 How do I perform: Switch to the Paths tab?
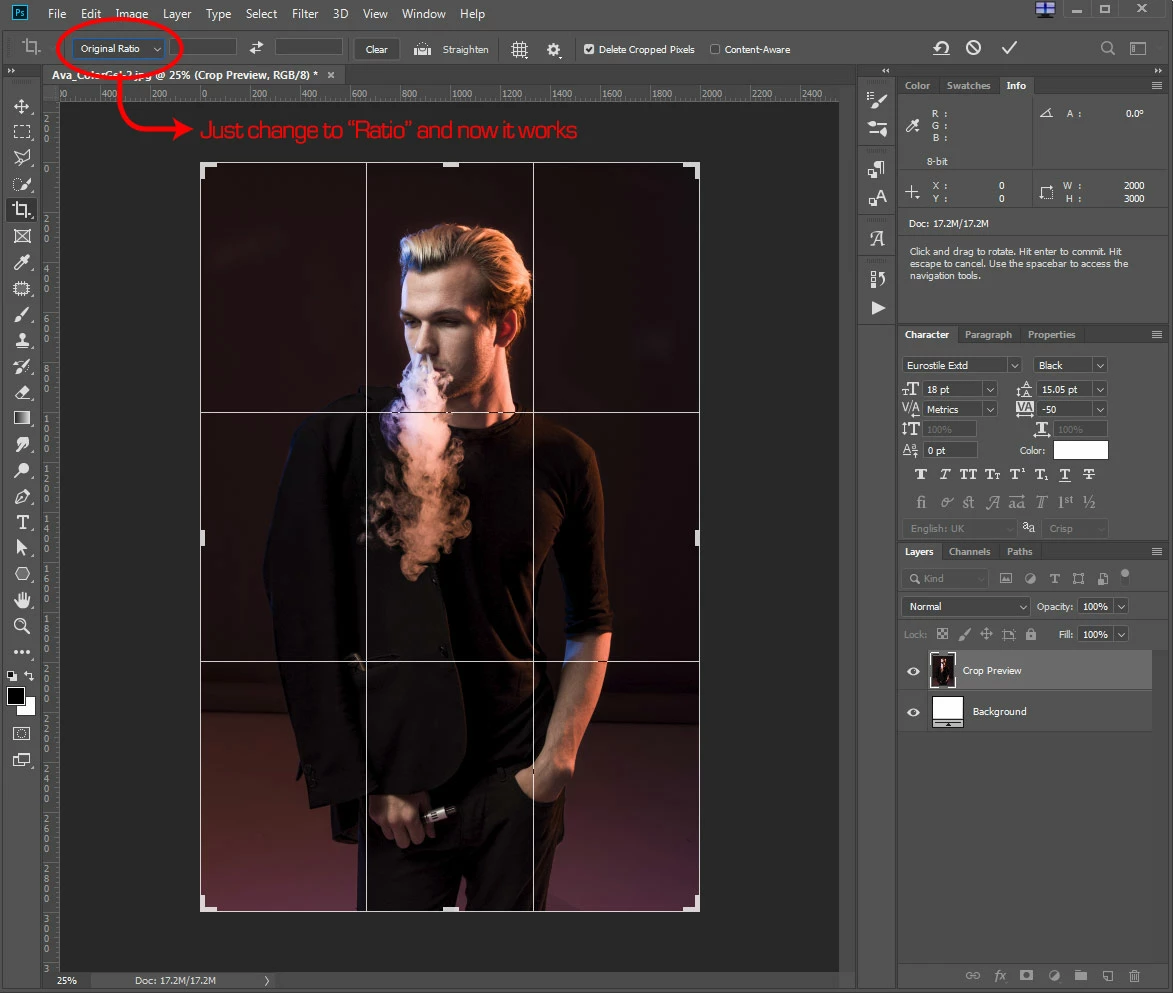pos(1019,552)
